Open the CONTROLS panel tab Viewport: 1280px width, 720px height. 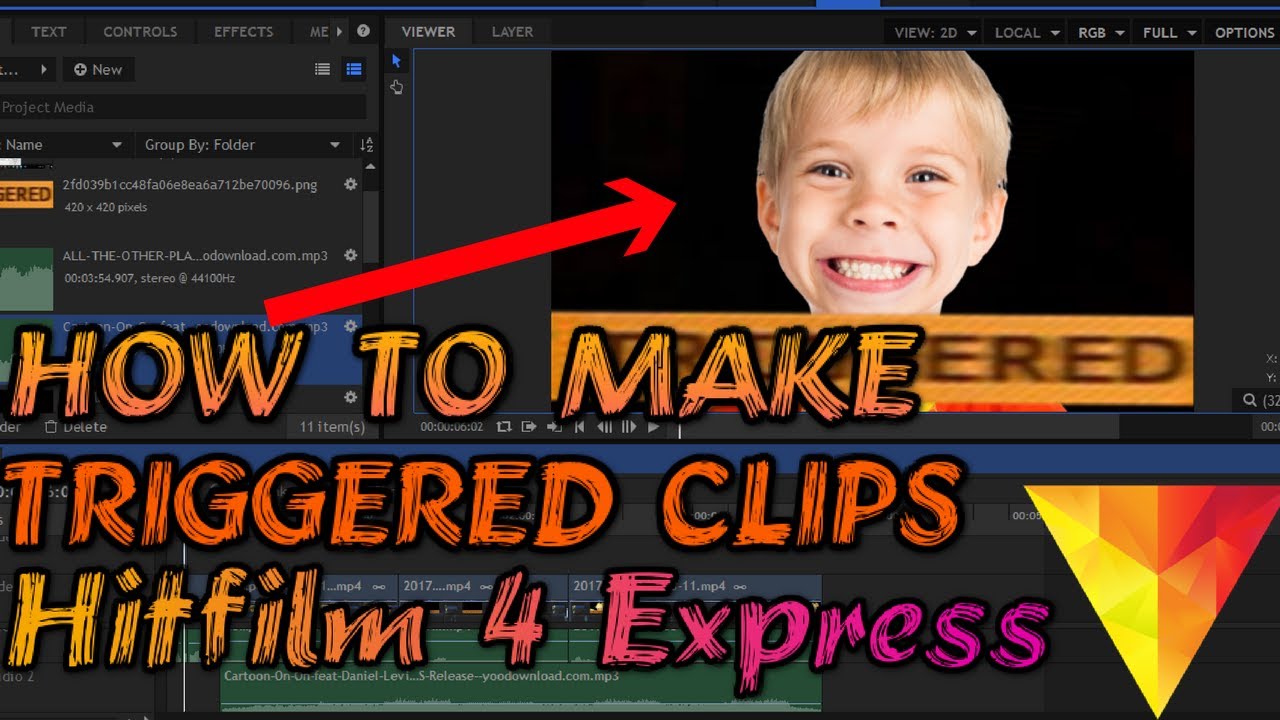140,32
